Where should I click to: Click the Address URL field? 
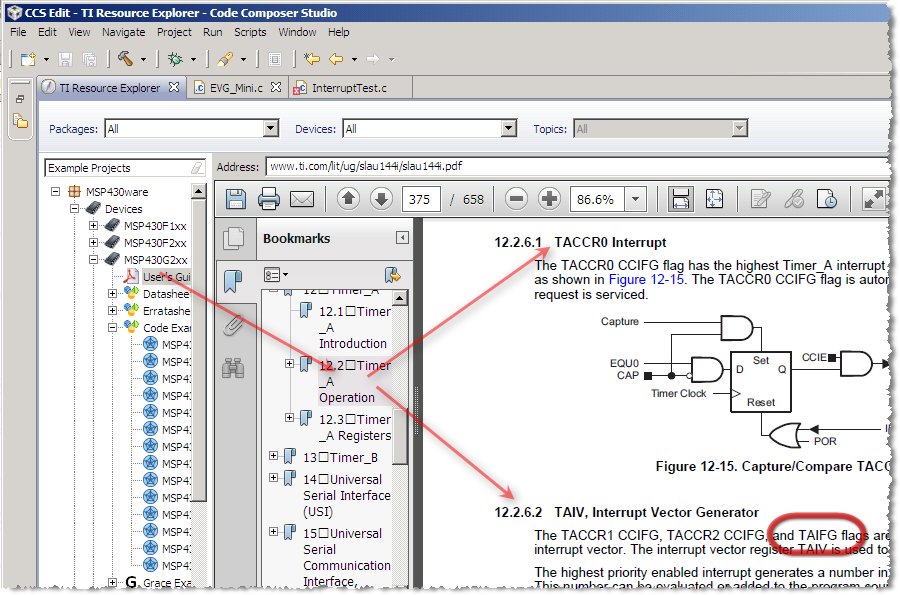coord(577,166)
